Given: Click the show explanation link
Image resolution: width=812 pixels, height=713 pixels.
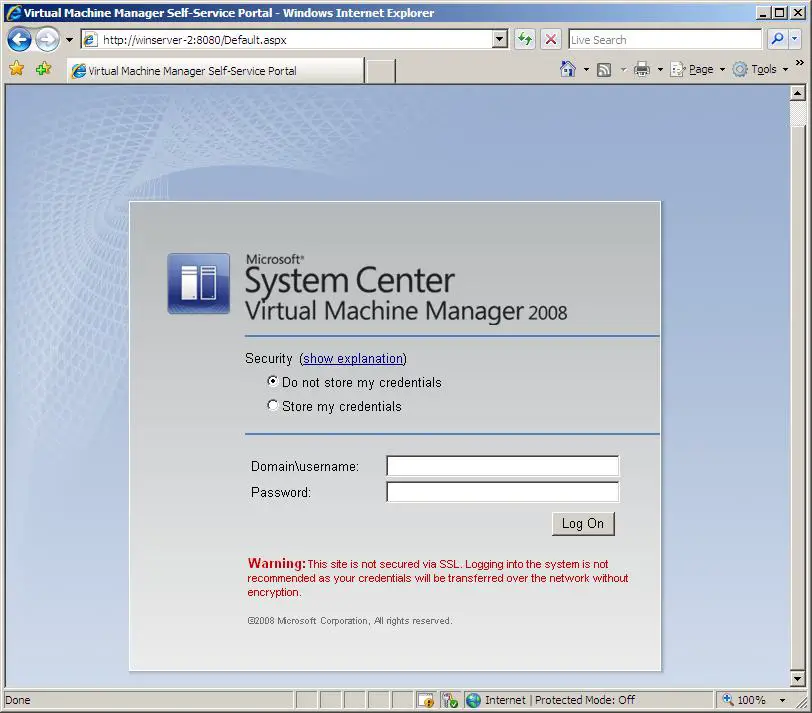Looking at the screenshot, I should point(353,358).
